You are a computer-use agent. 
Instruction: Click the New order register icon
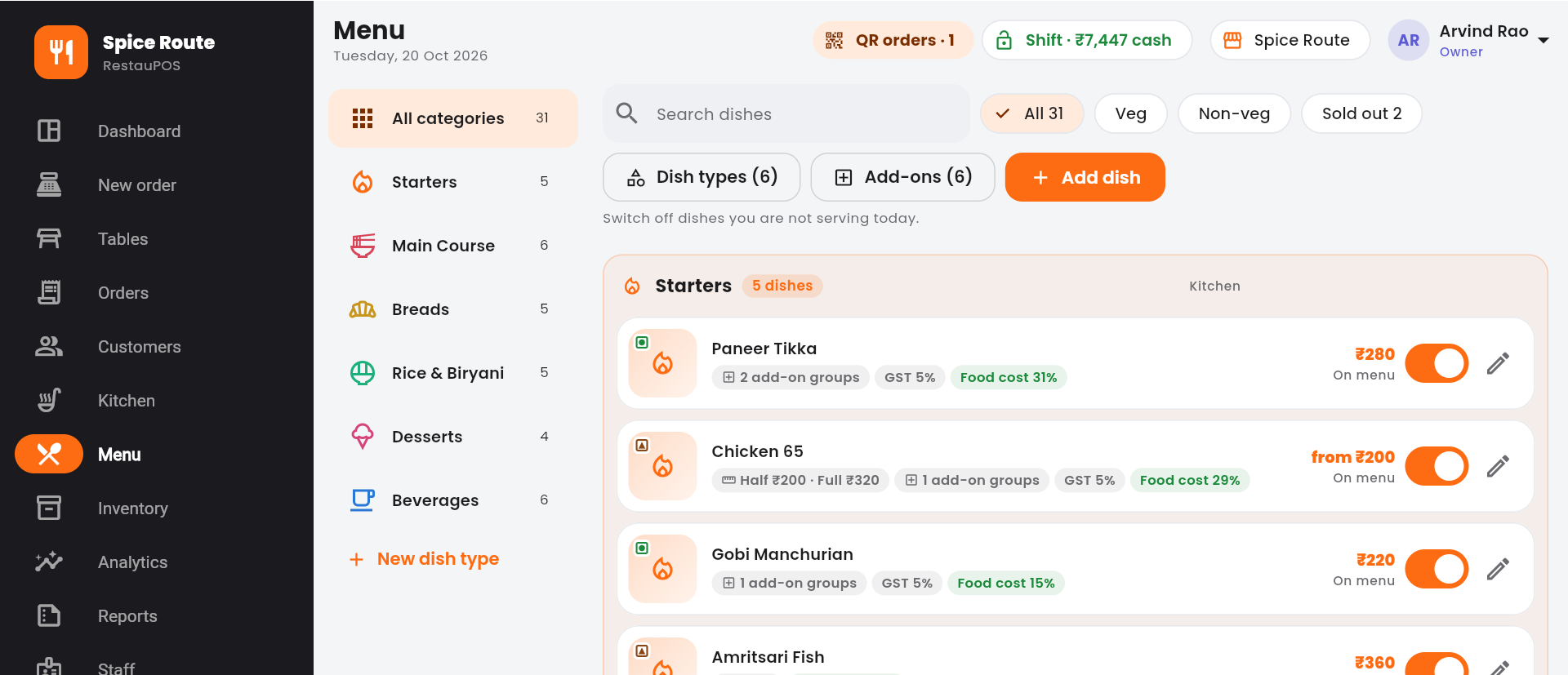click(x=49, y=185)
